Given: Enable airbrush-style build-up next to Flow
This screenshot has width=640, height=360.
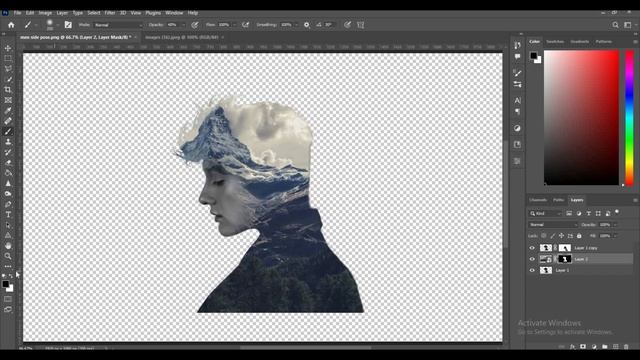Looking at the screenshot, I should click(245, 25).
